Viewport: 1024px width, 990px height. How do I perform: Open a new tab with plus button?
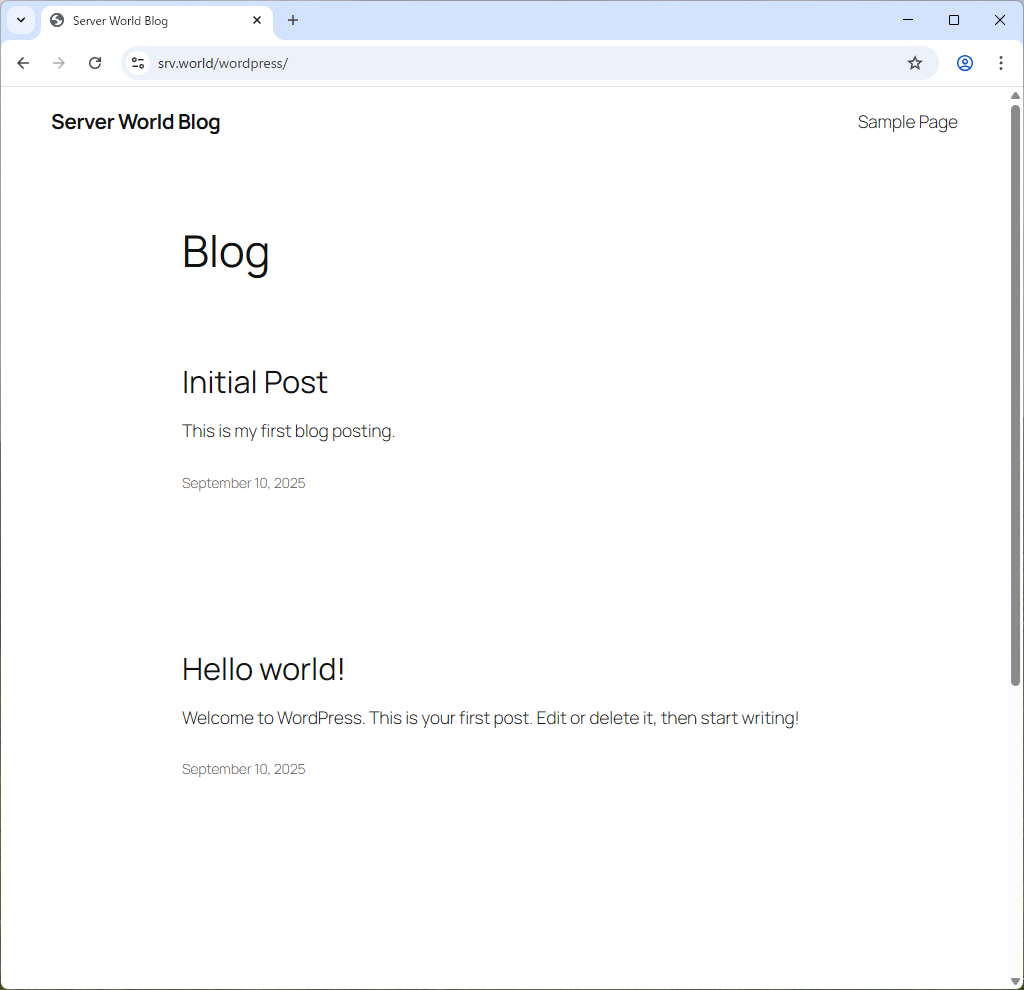293,20
